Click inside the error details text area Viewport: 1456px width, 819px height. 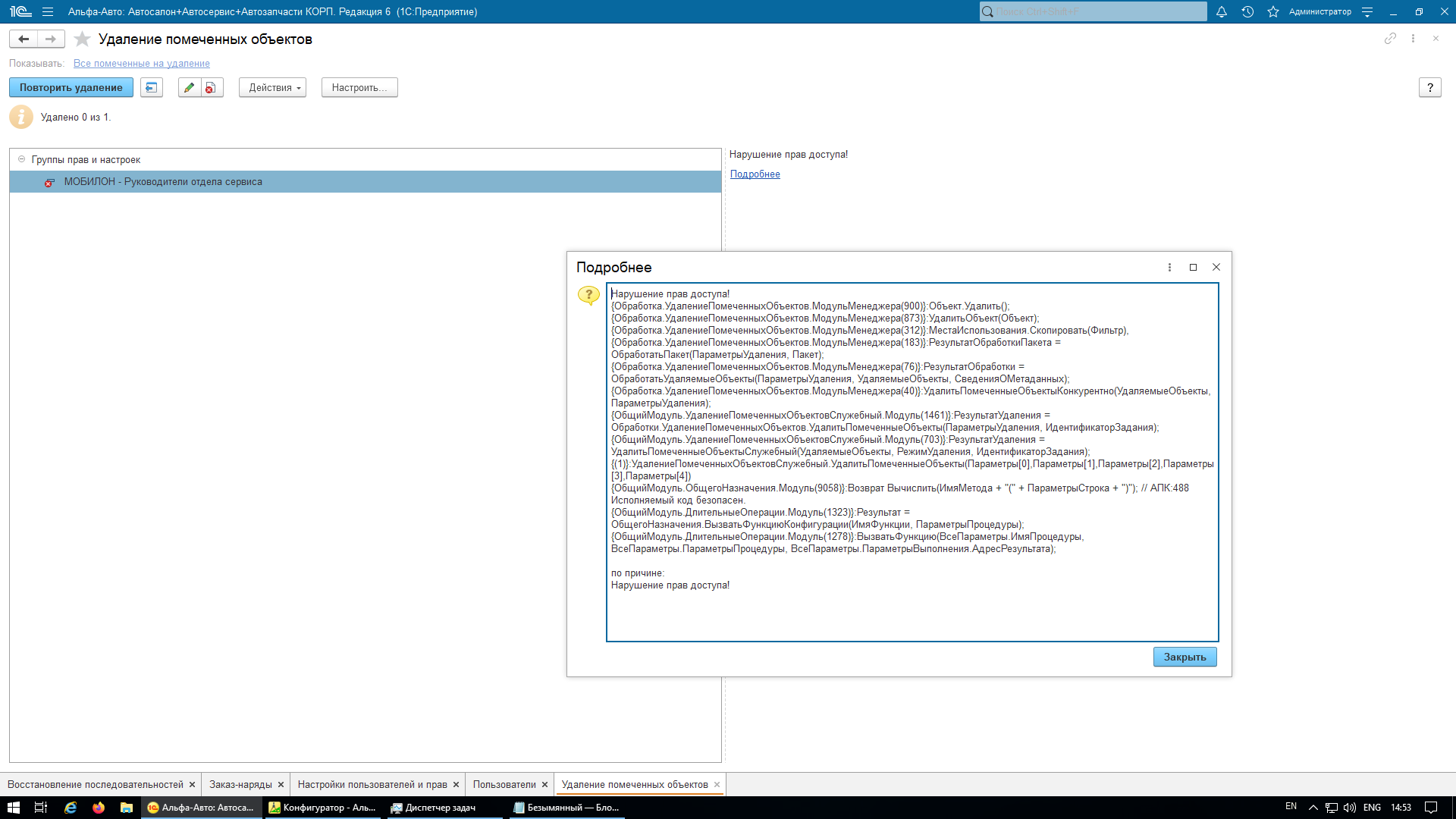tap(912, 462)
